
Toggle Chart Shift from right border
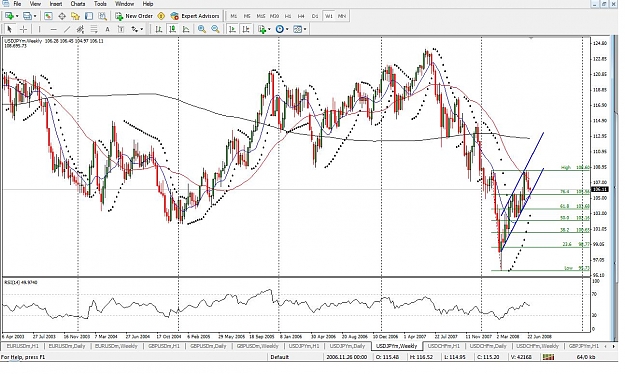coord(246,29)
